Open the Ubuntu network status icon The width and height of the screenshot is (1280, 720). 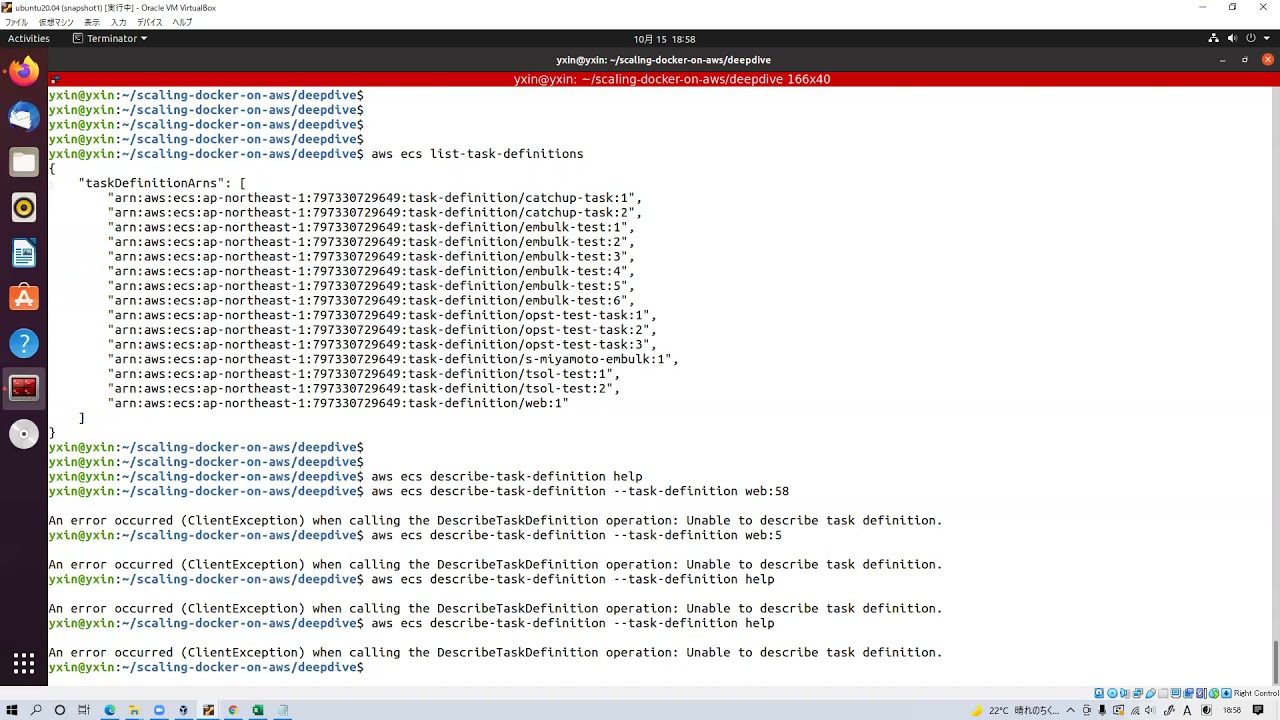tap(1214, 38)
